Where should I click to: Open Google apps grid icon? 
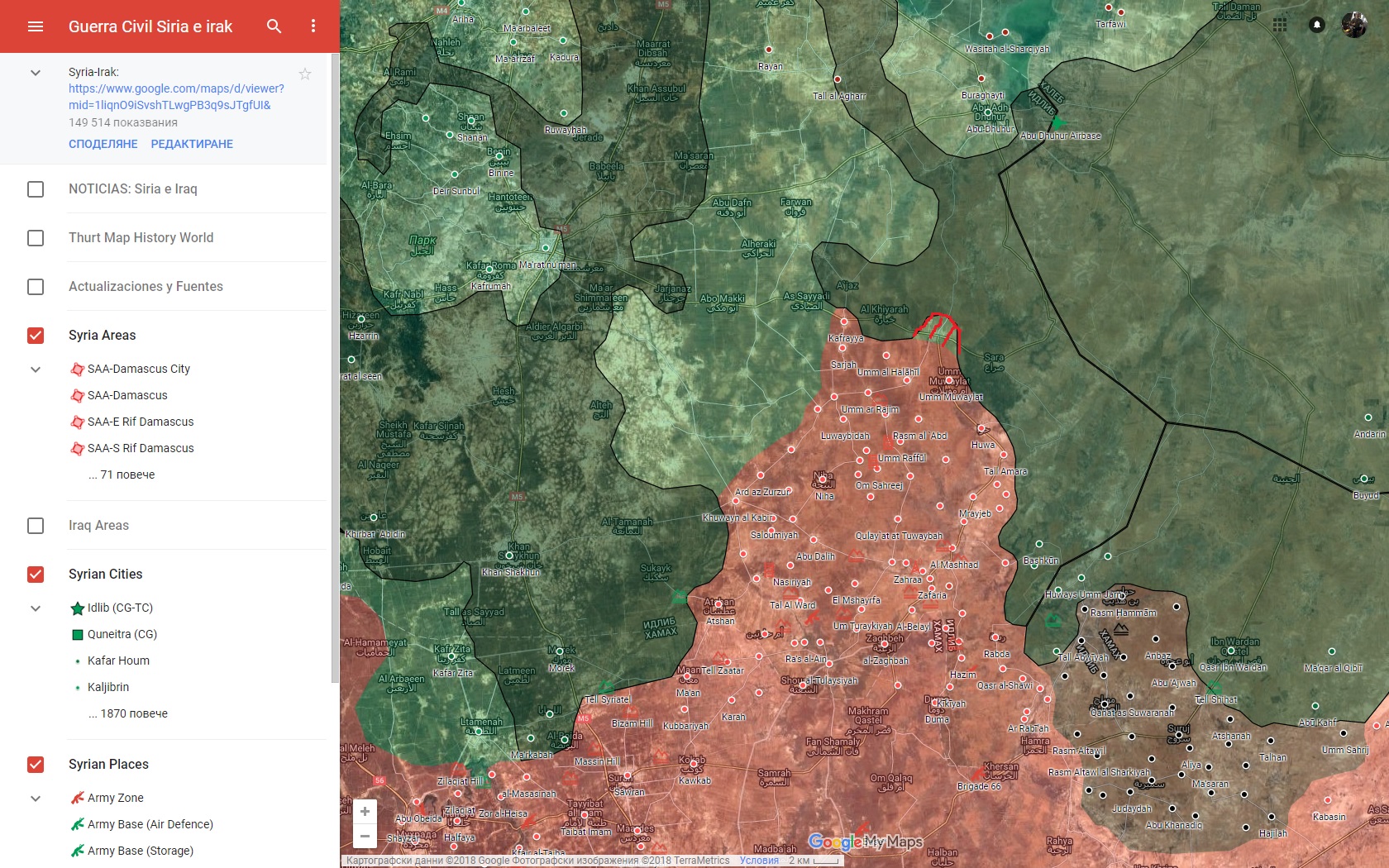click(x=1280, y=25)
